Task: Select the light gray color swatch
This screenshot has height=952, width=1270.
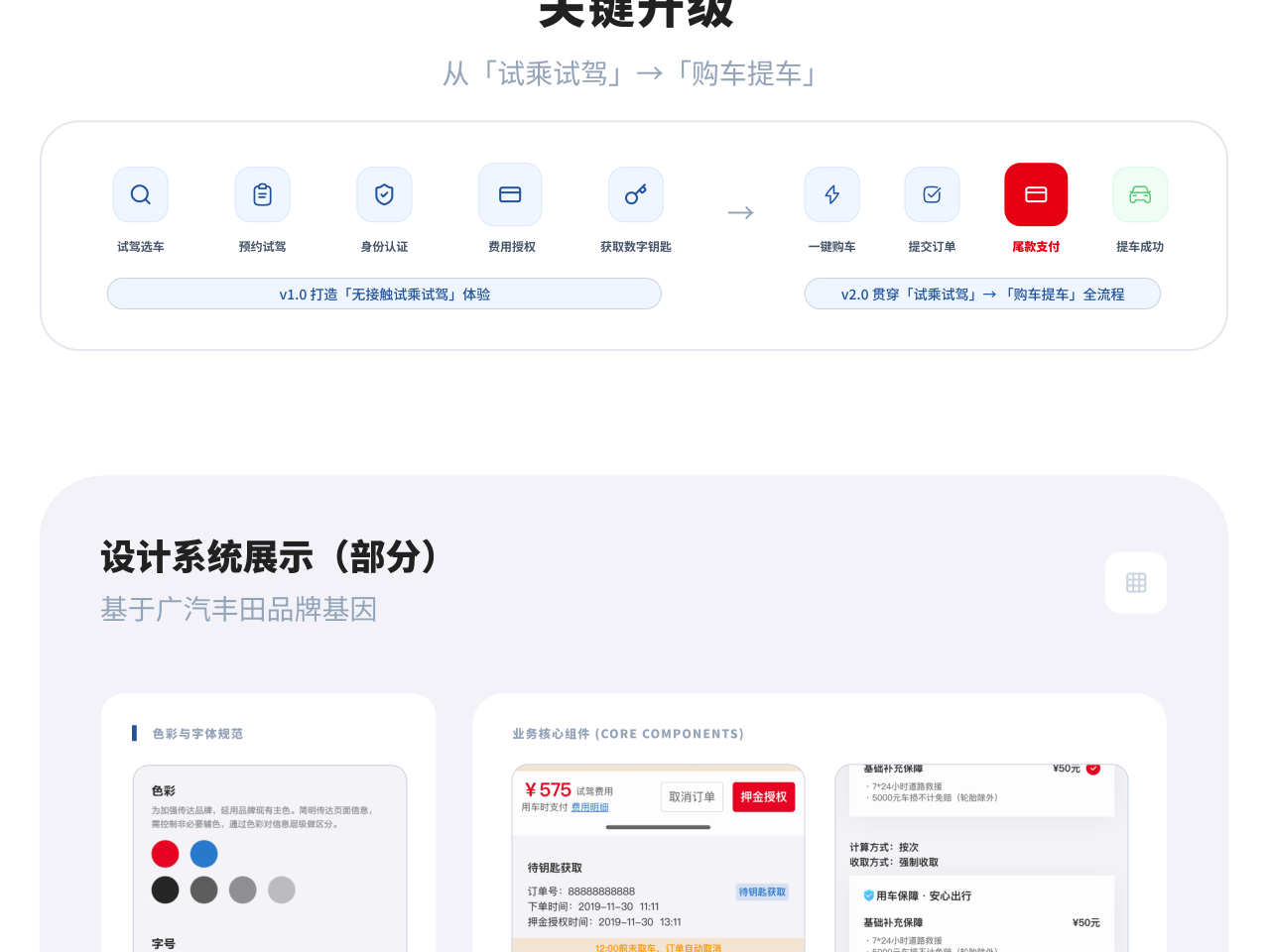Action: [282, 890]
